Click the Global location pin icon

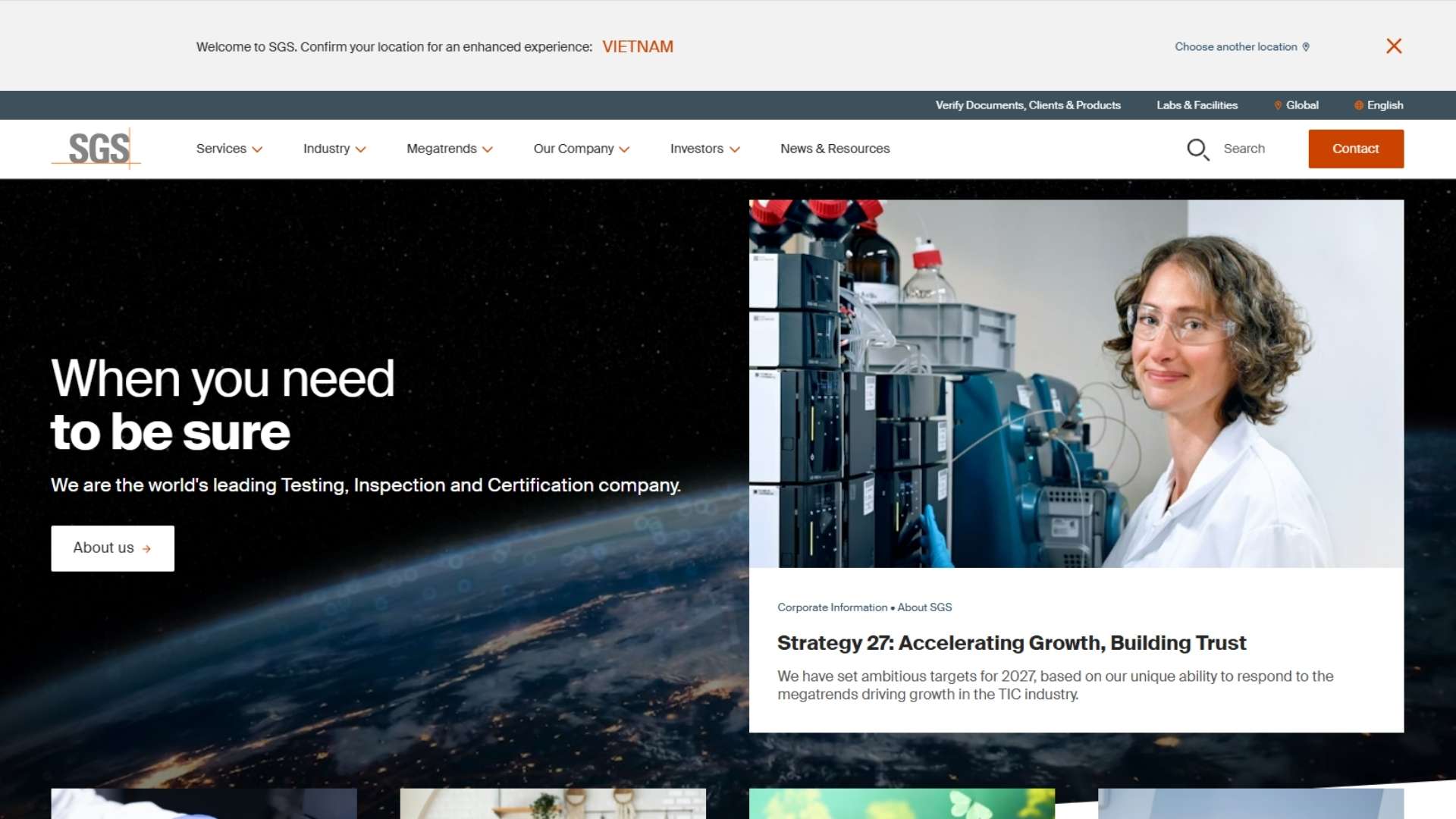click(x=1278, y=105)
